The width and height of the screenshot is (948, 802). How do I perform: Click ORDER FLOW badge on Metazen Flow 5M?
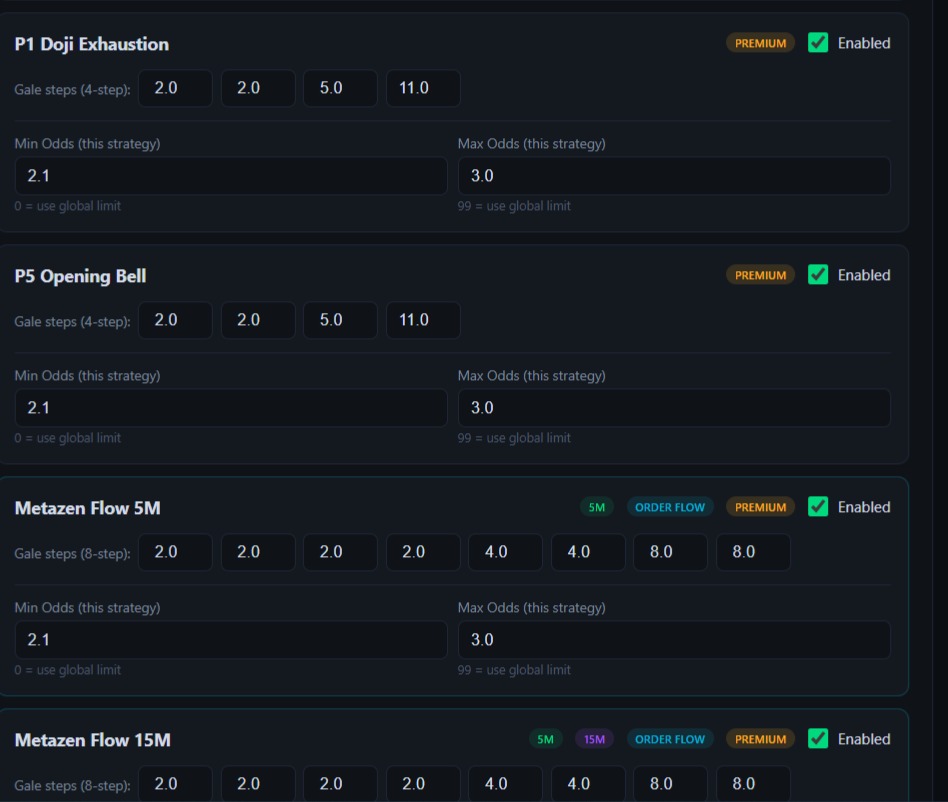coord(670,507)
